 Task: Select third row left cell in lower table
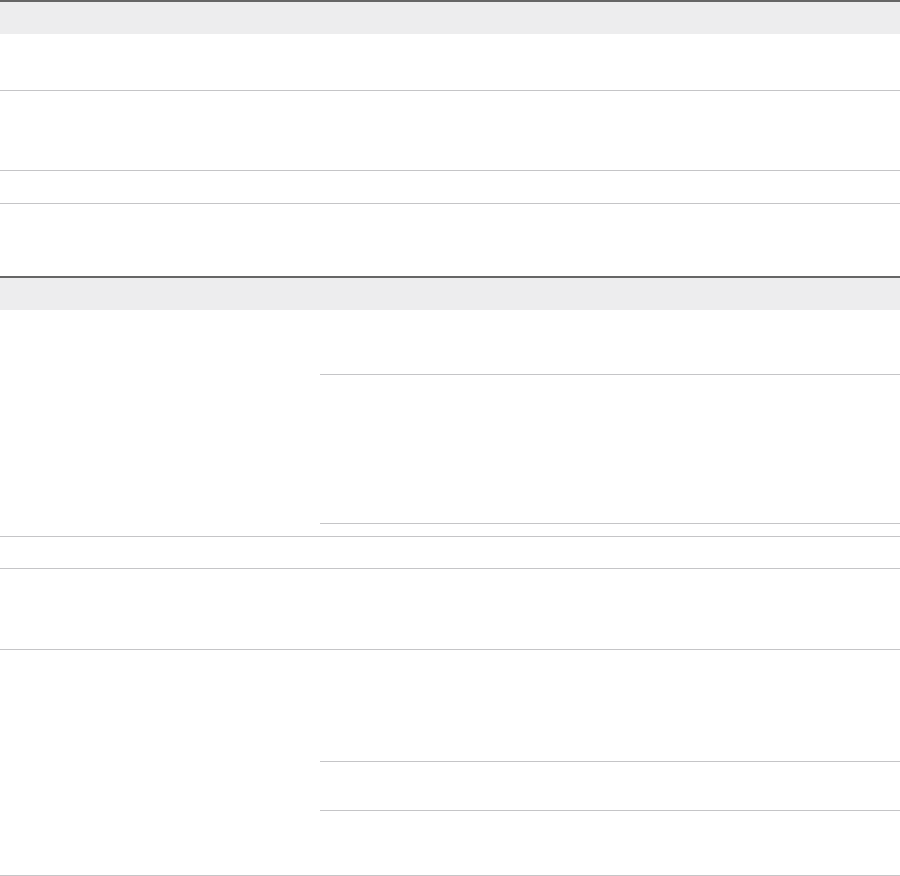160,609
